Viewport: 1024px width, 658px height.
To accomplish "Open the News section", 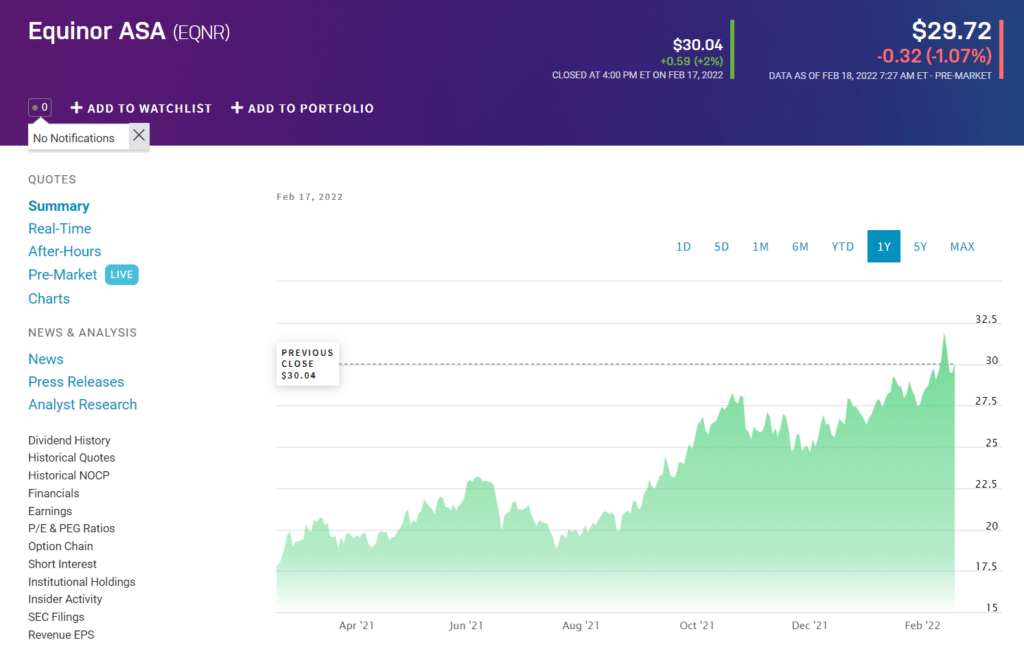I will [46, 360].
